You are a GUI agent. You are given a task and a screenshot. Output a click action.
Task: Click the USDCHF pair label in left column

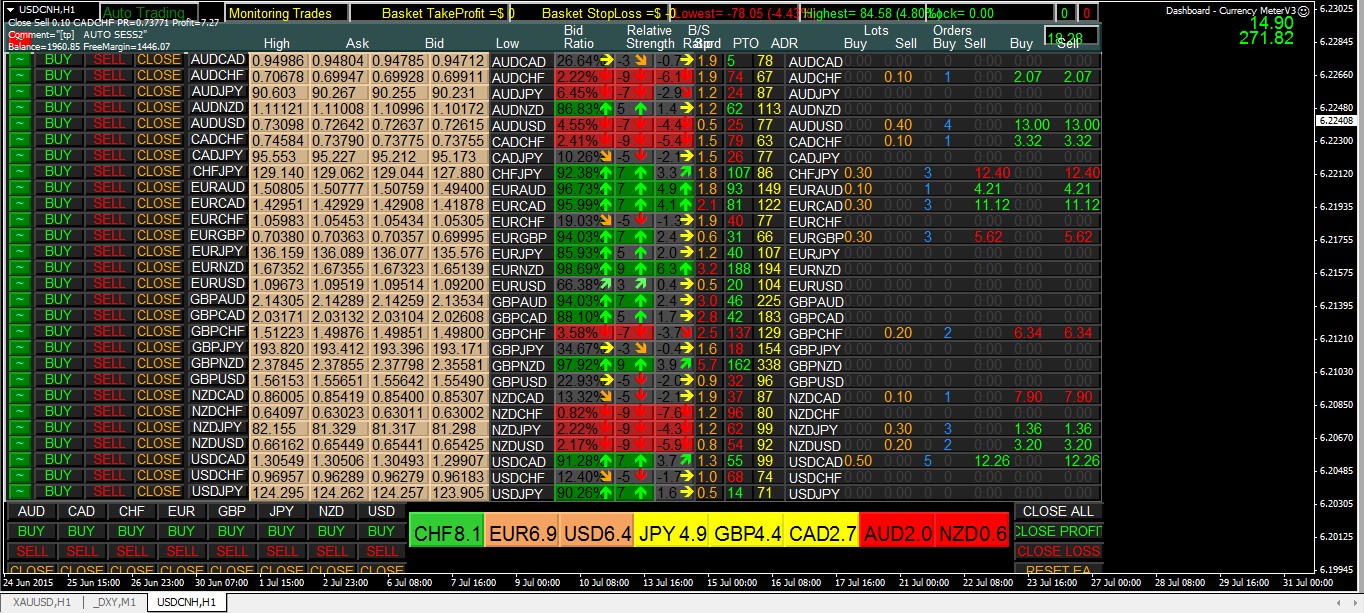(x=217, y=476)
